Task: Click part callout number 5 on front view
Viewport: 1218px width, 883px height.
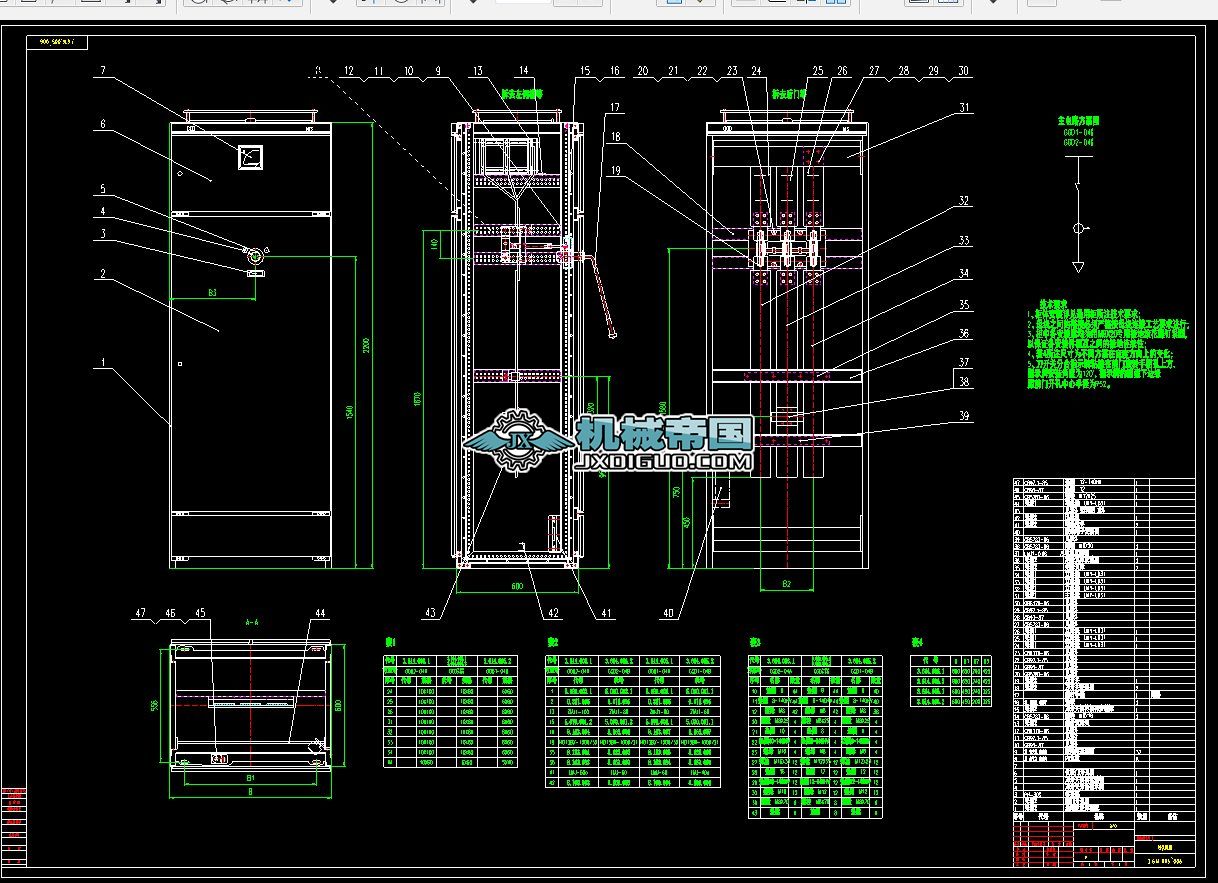Action: 102,189
